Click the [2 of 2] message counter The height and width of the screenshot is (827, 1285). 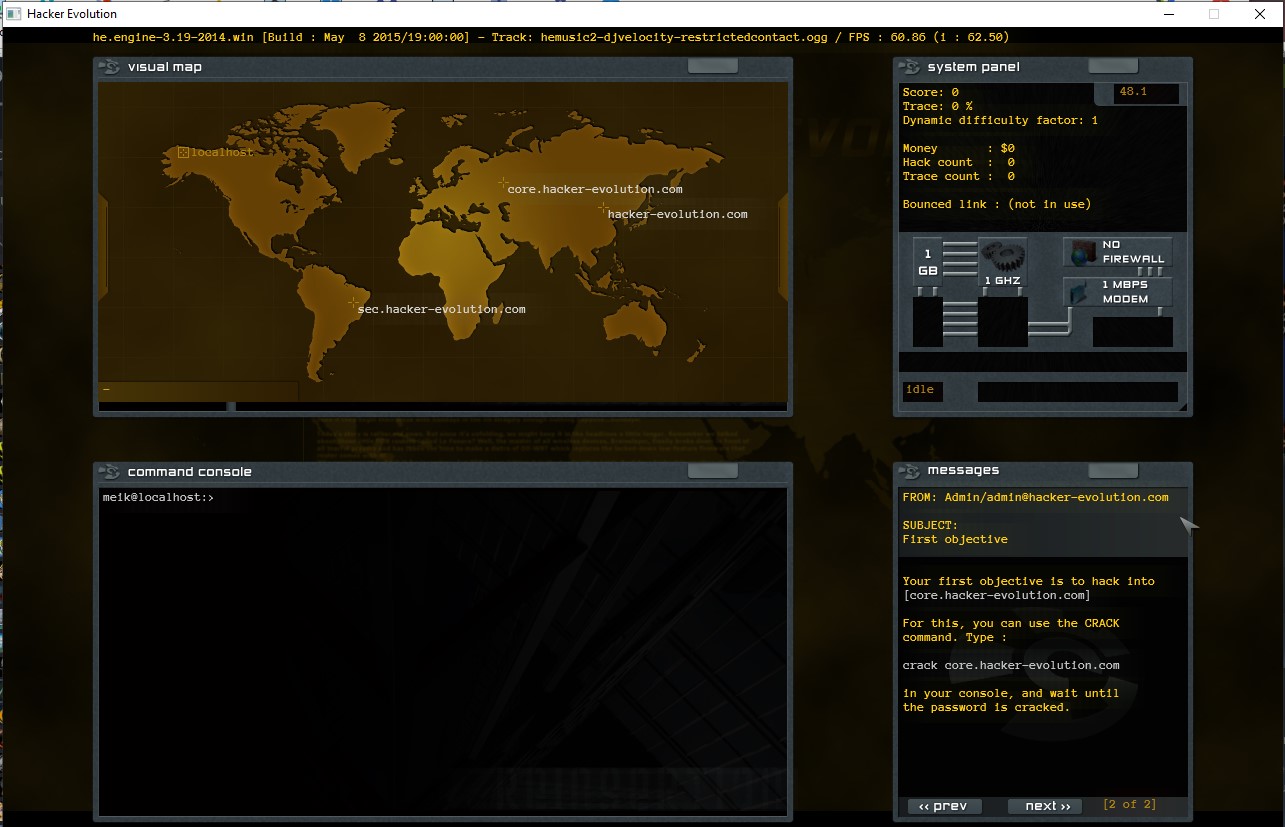click(x=1130, y=804)
